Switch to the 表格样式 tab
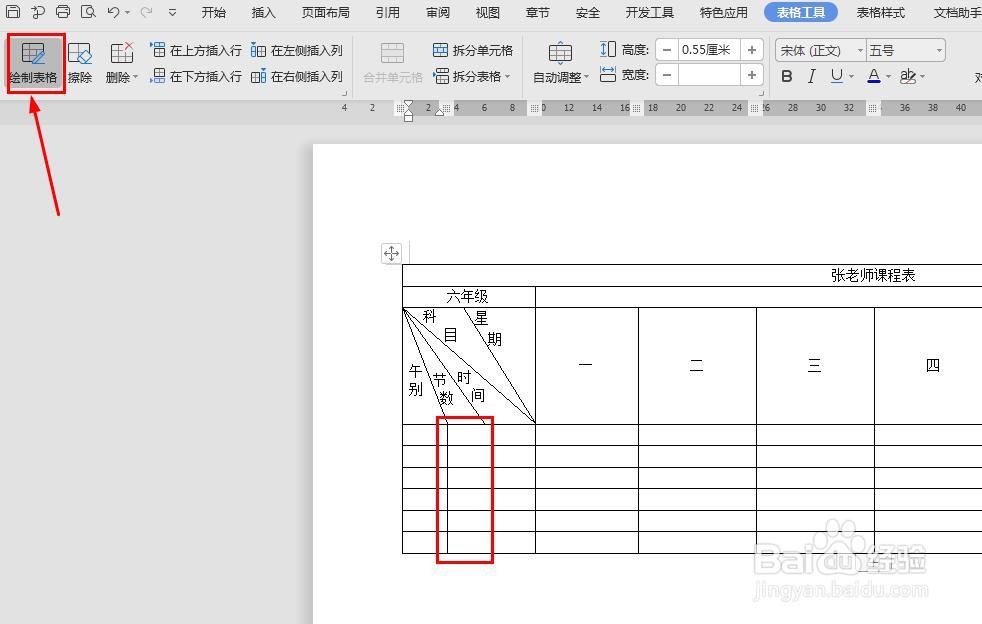Screen dimensions: 982x624 (880, 12)
